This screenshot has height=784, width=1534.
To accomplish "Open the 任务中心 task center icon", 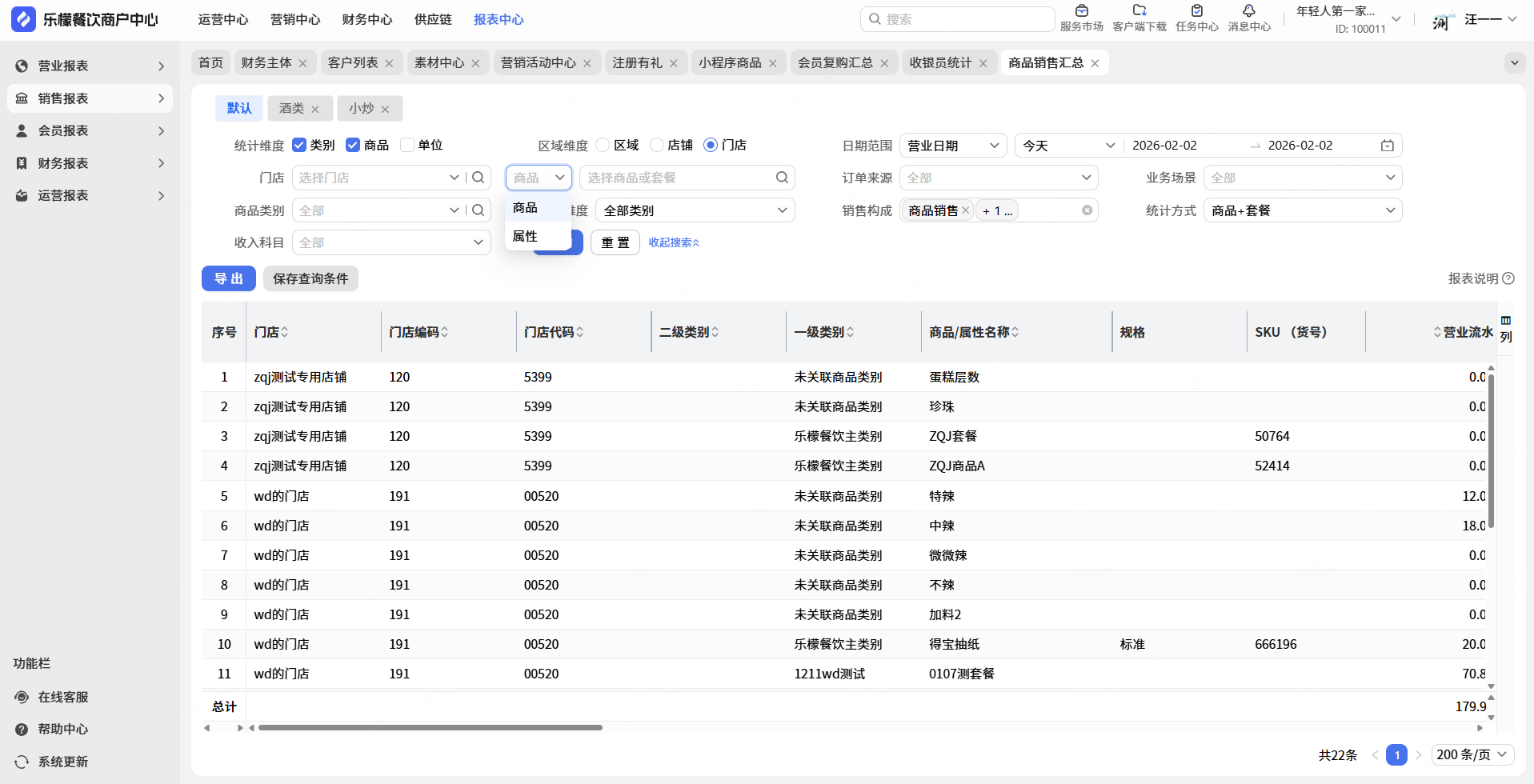I will tap(1197, 11).
